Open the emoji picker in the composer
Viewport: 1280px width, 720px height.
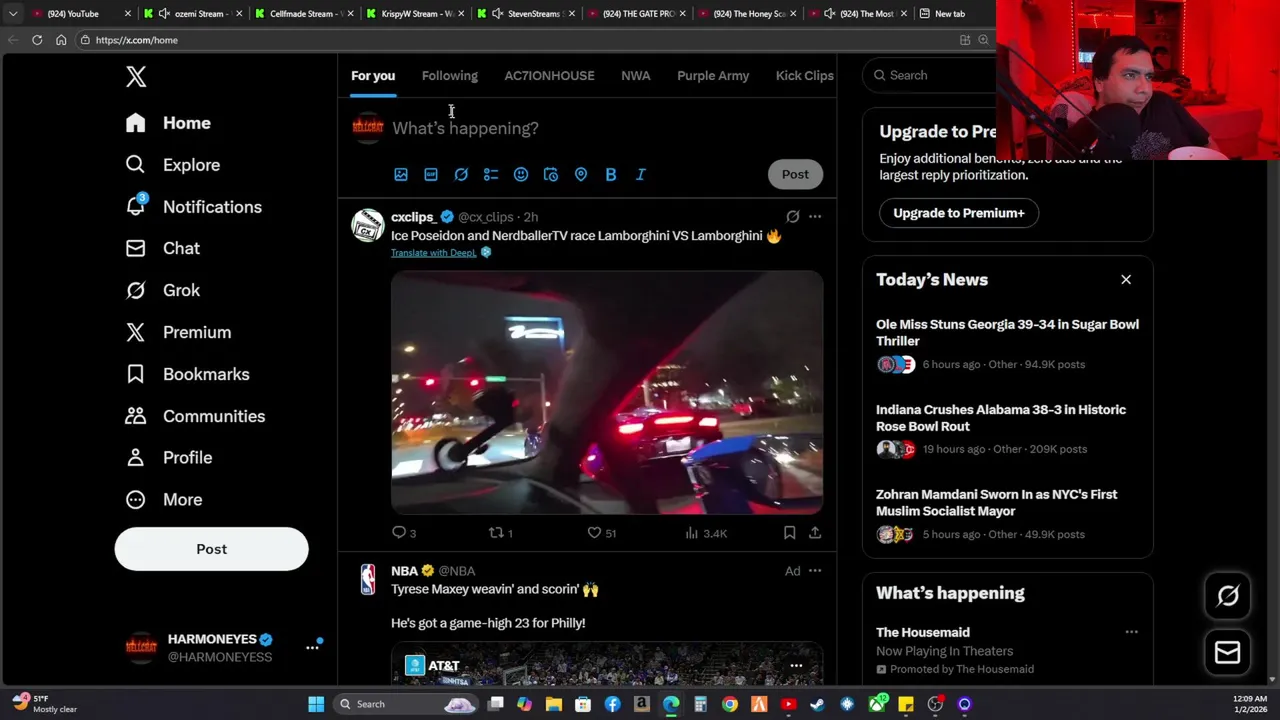pos(521,174)
